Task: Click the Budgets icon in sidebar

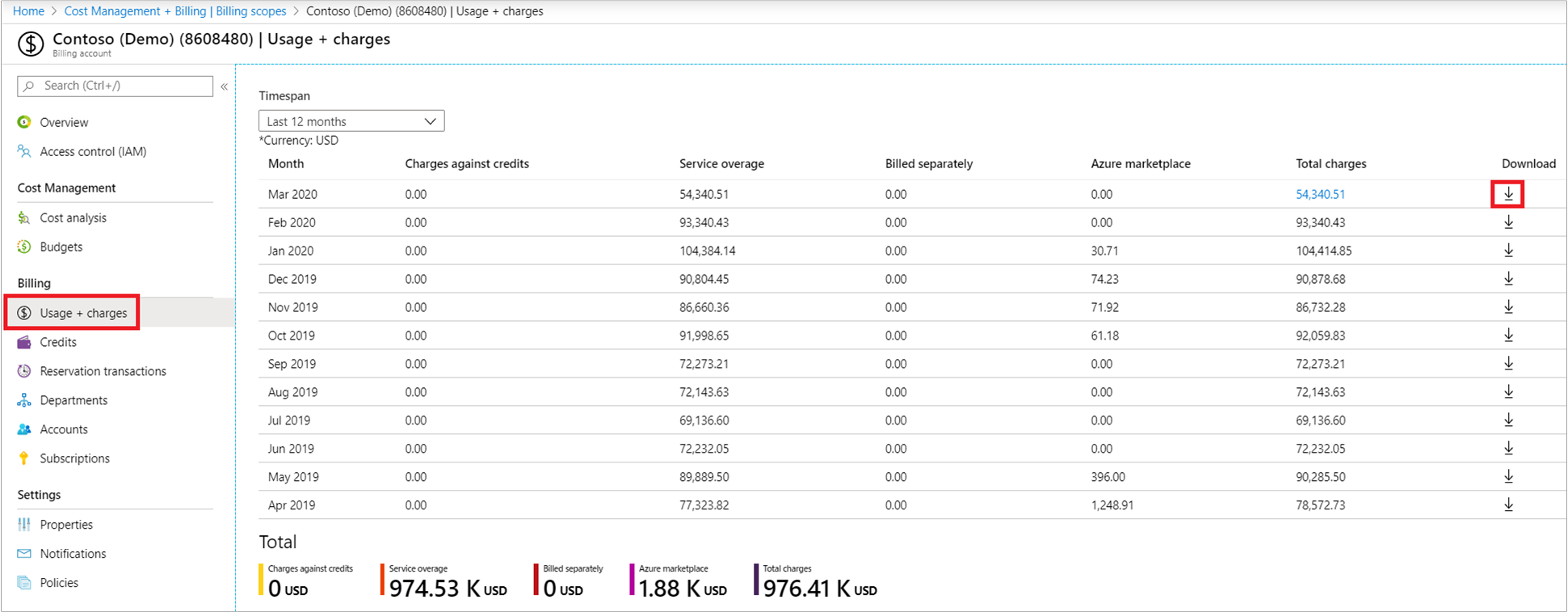Action: click(x=24, y=247)
